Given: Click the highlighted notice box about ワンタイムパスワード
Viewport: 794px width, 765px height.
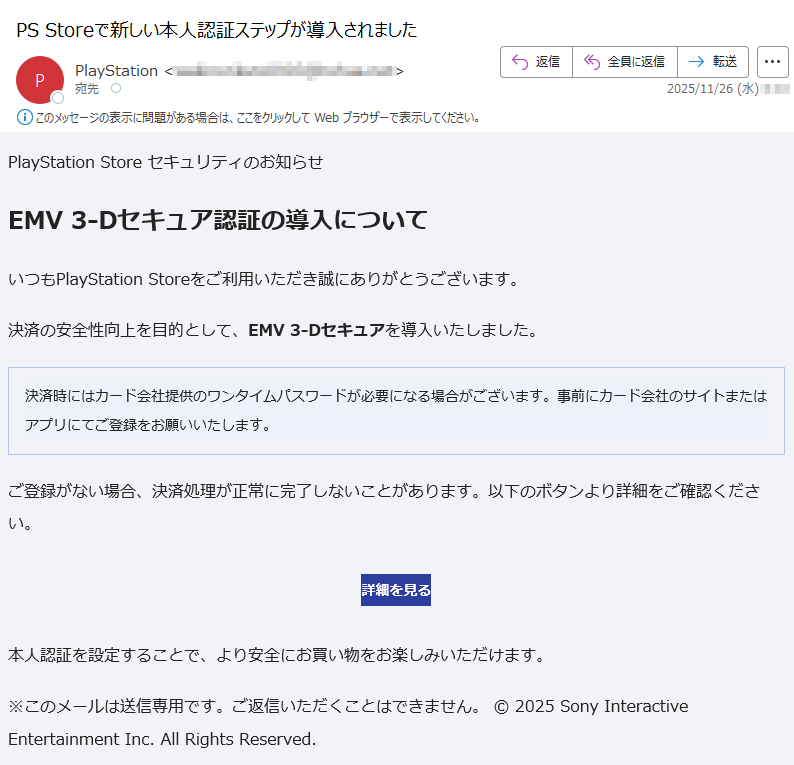Looking at the screenshot, I should (396, 410).
